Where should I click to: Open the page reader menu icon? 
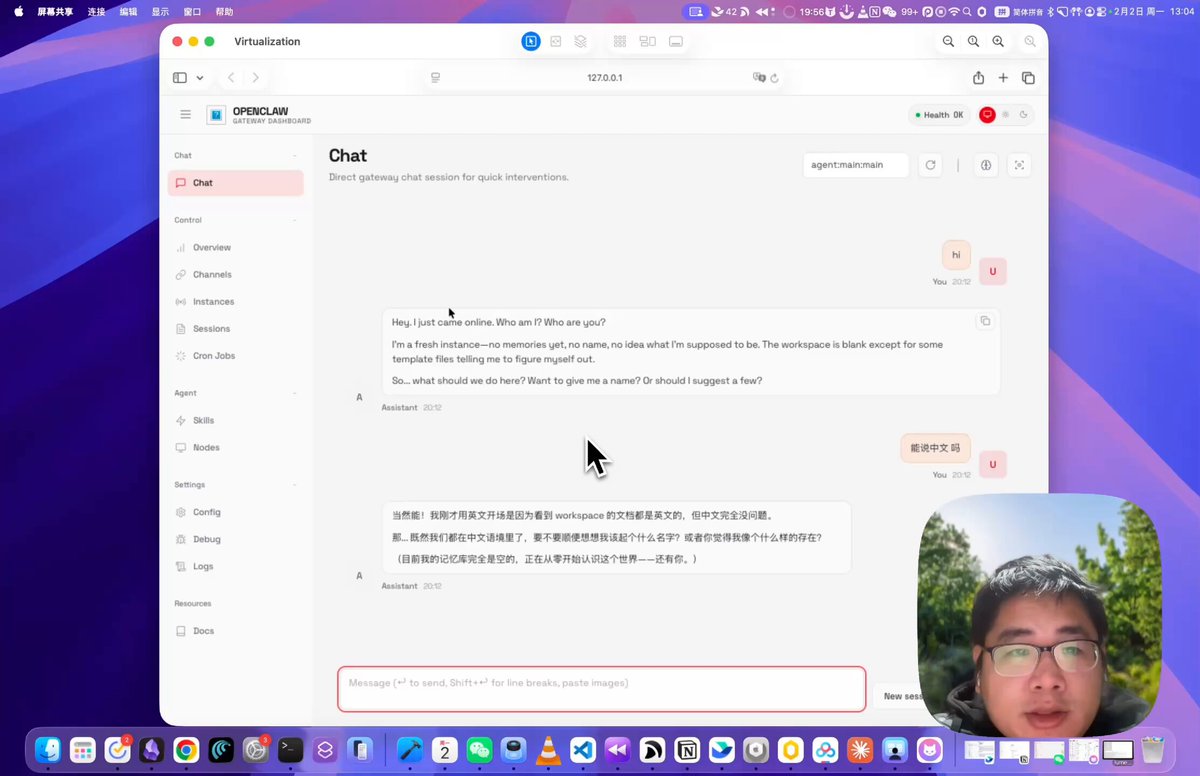point(436,78)
